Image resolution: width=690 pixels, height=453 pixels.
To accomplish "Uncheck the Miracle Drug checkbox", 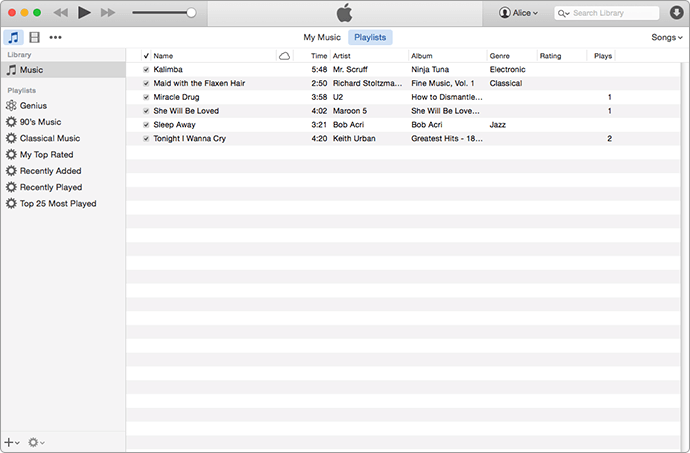I will [146, 97].
